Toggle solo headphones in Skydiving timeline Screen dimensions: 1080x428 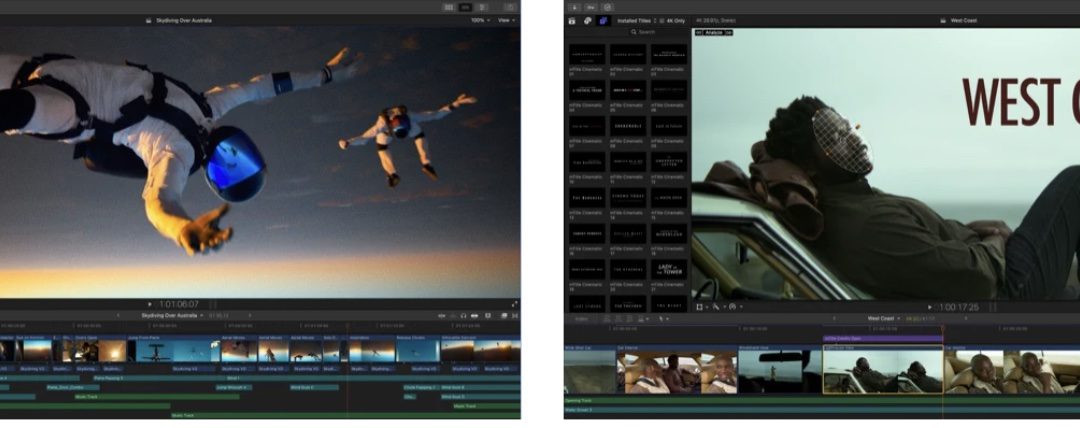[464, 316]
